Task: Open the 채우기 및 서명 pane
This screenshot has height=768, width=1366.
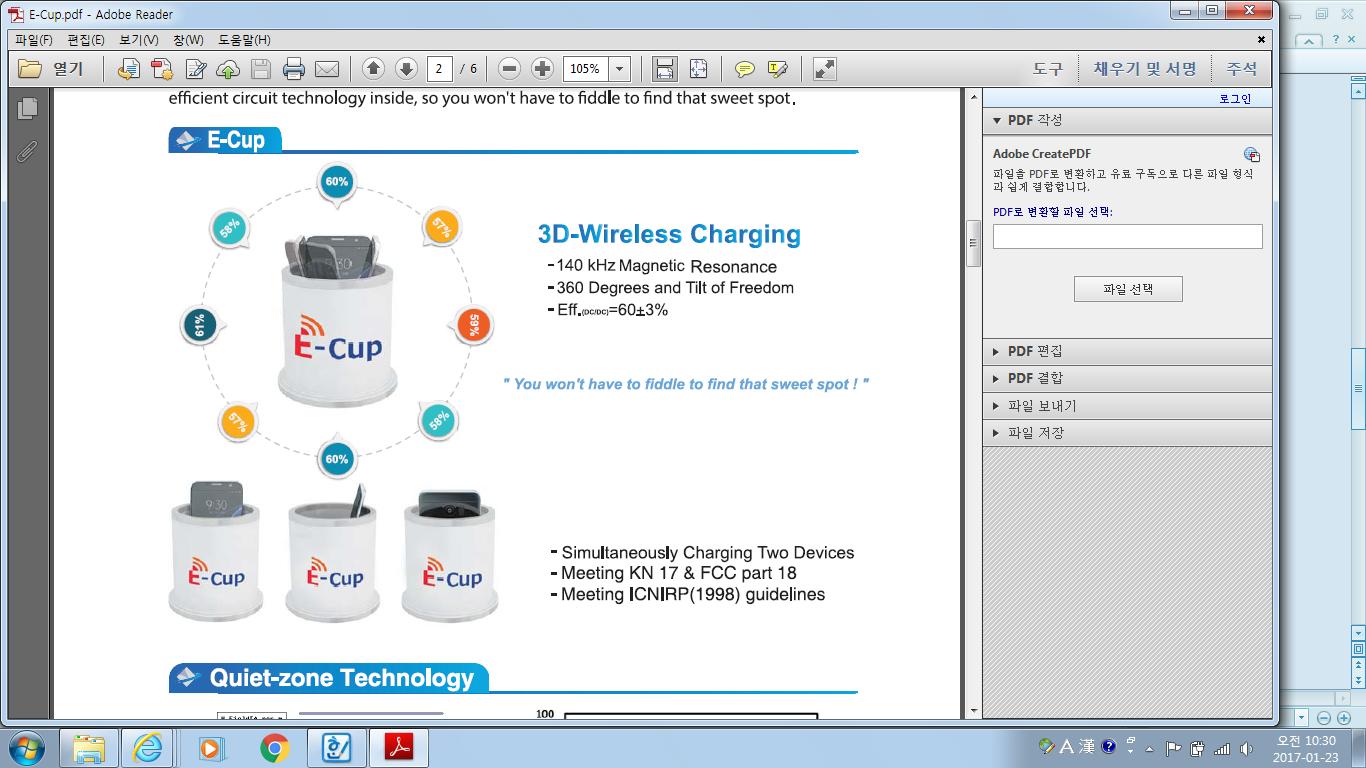Action: click(1145, 69)
